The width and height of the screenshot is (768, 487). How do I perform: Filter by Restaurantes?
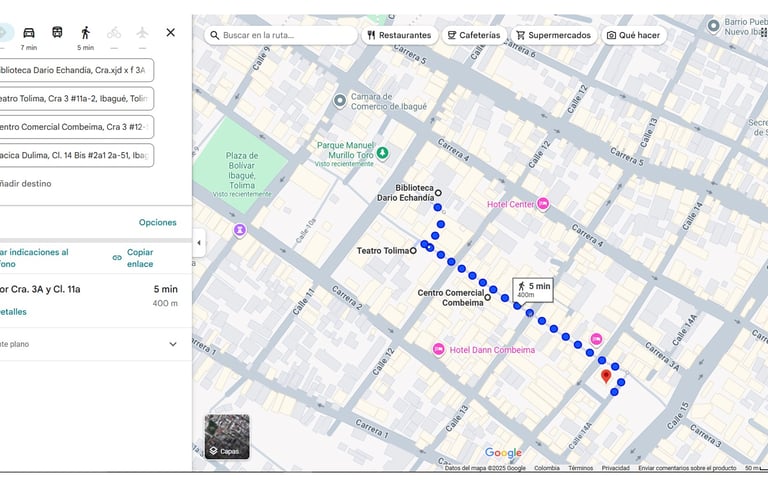(x=400, y=35)
